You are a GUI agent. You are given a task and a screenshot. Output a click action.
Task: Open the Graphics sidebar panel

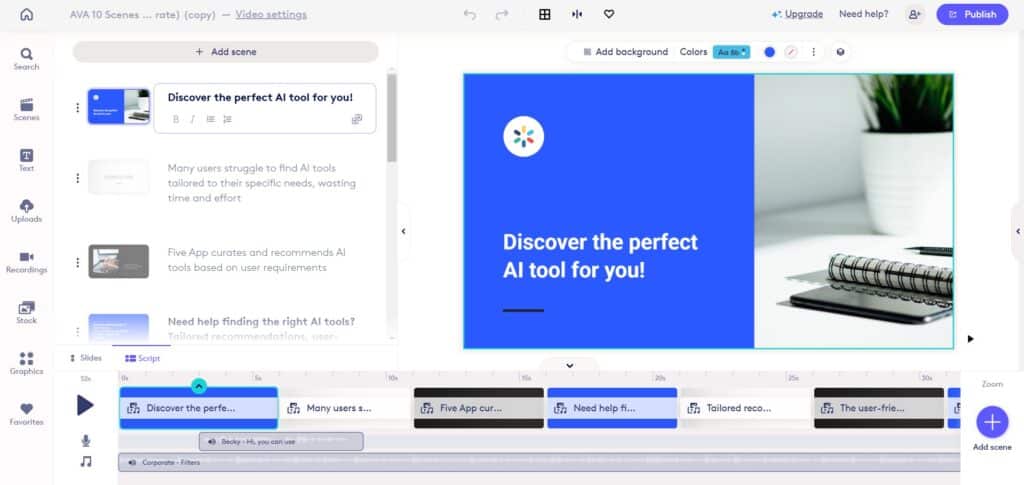pos(26,364)
